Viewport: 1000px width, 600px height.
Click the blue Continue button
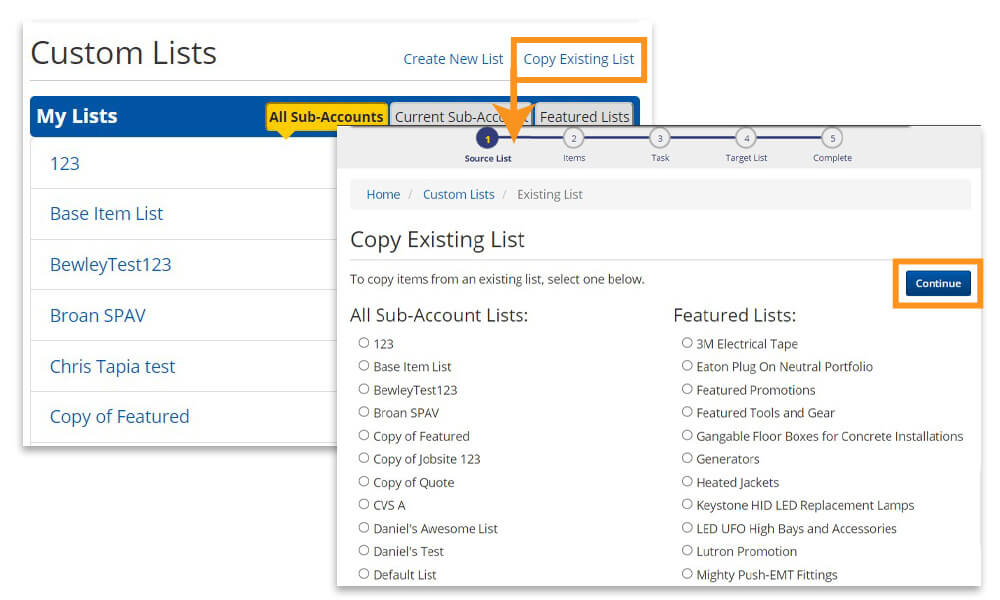[x=938, y=284]
